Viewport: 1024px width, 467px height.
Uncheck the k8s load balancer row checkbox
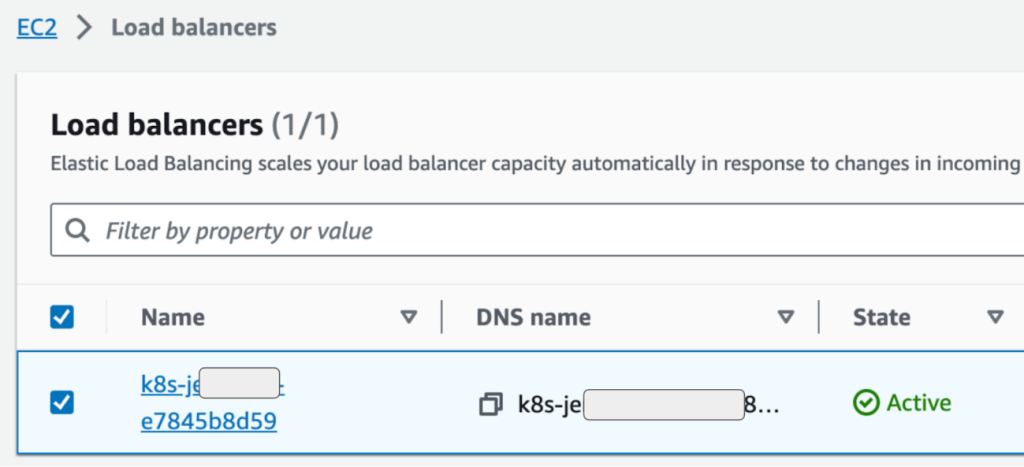click(x=62, y=403)
